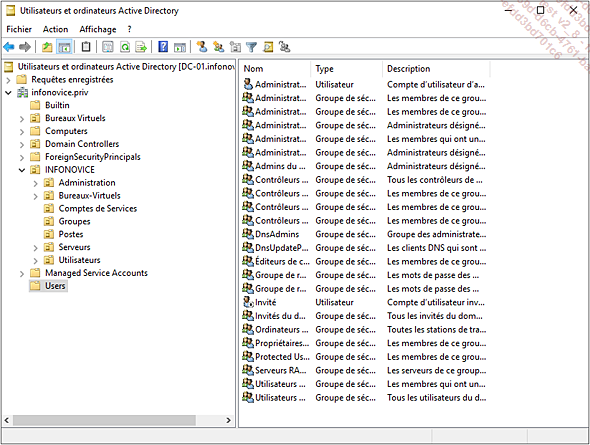Click the Users folder icon in tree
The width and height of the screenshot is (590, 445).
point(35,286)
